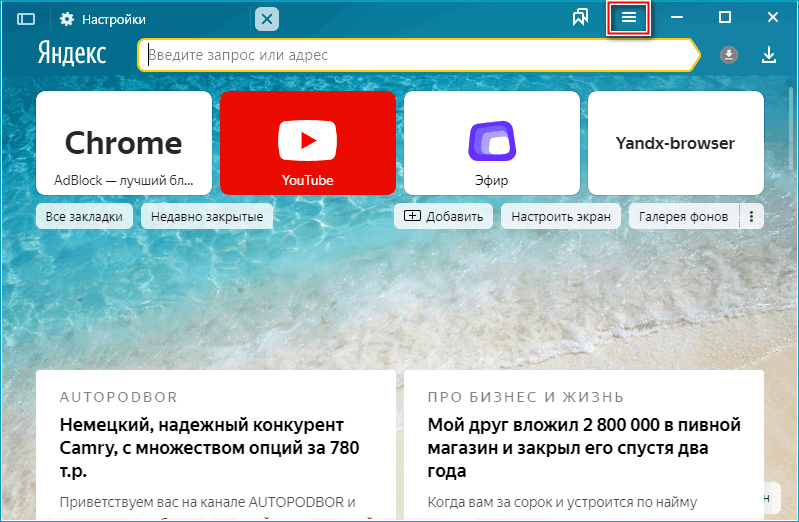
Task: Click the Добавить button
Action: [x=443, y=216]
